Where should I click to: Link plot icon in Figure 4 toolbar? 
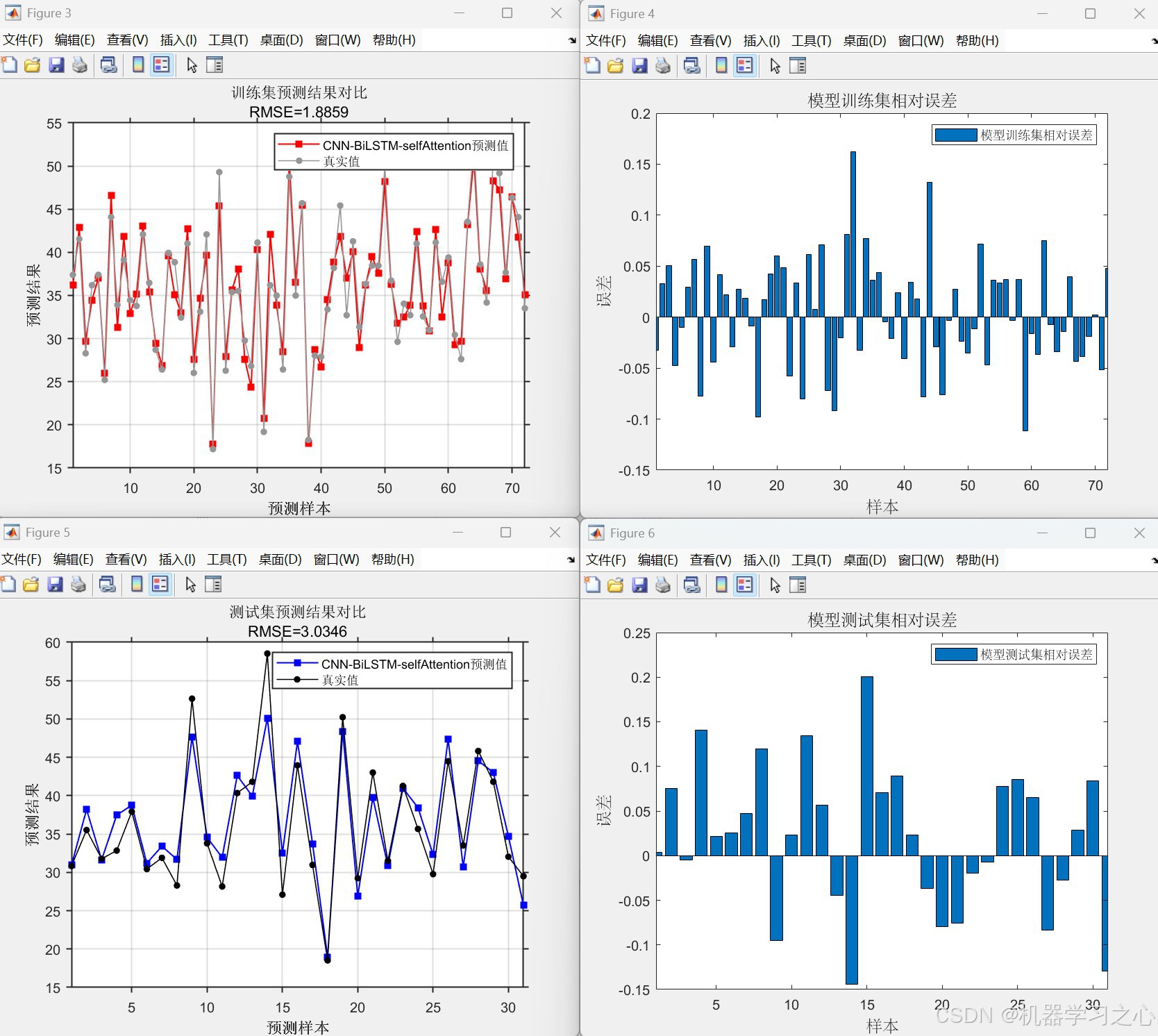point(691,66)
